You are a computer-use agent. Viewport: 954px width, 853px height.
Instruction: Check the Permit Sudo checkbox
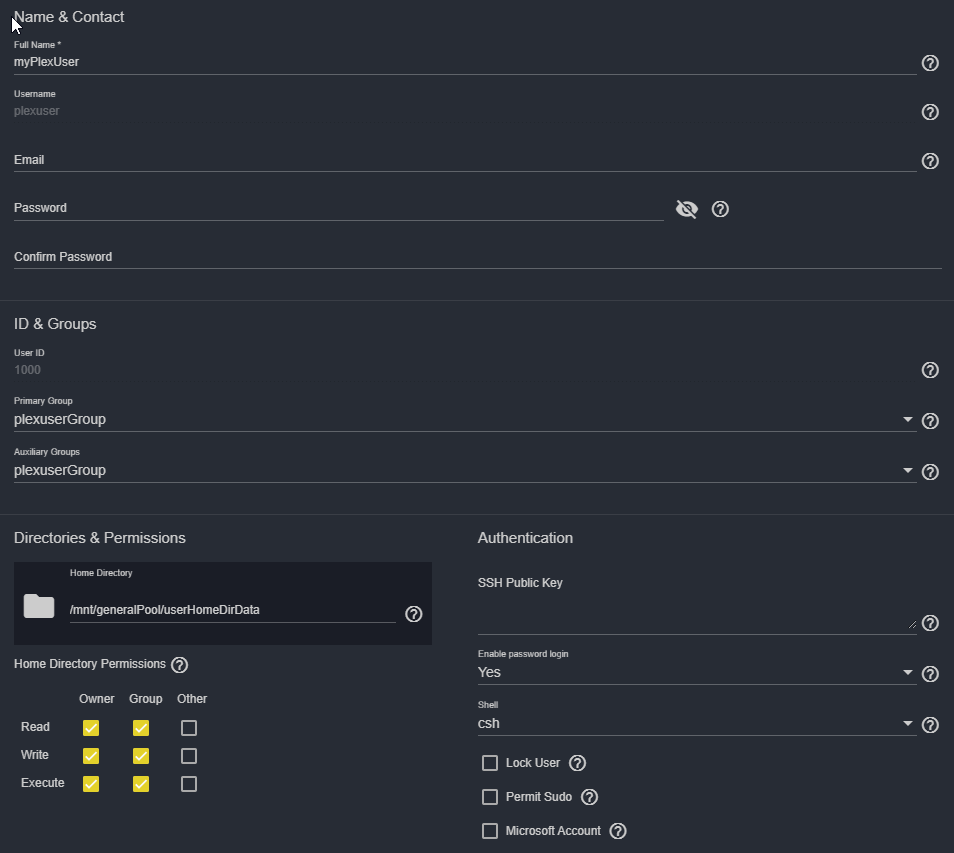pos(490,797)
